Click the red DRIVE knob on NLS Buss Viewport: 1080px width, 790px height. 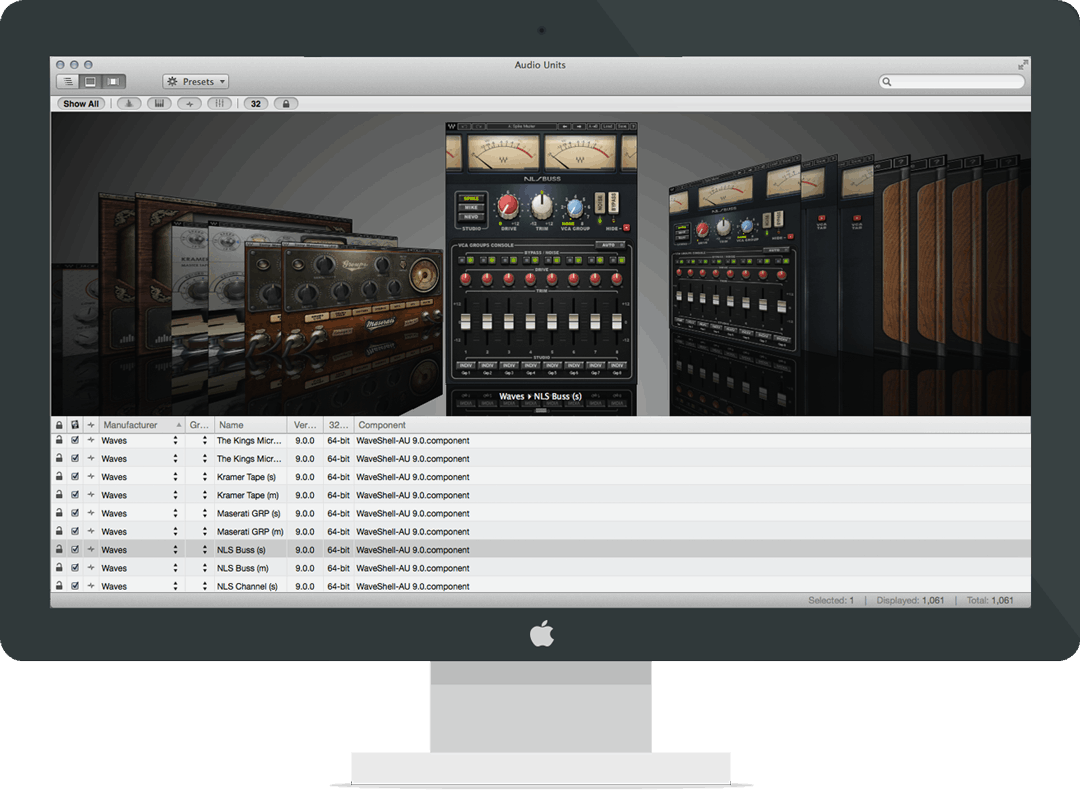click(509, 206)
